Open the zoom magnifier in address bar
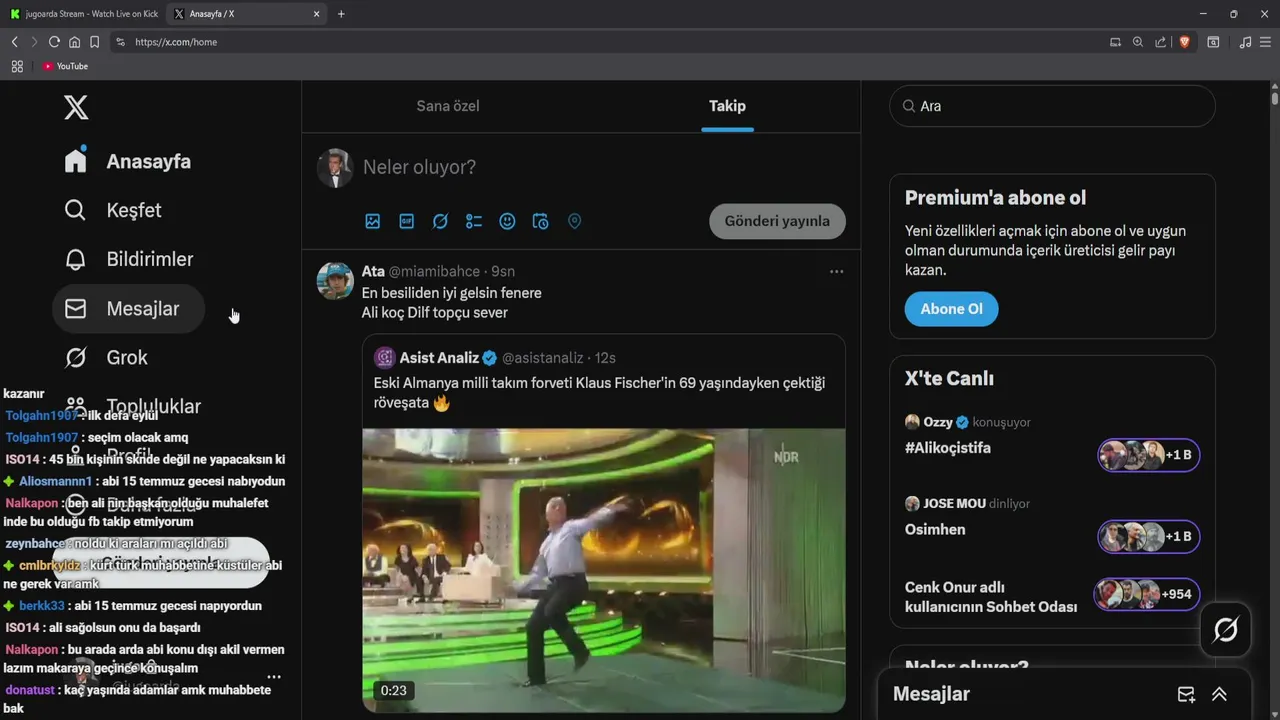Screen dimensions: 1280x720 [1138, 42]
